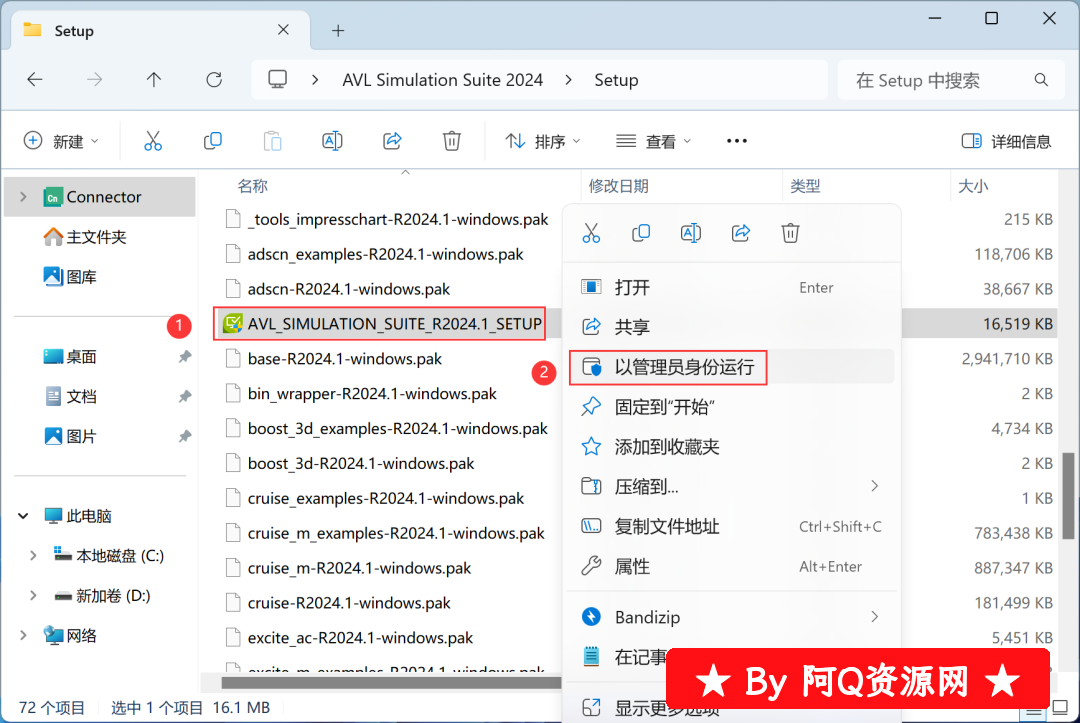This screenshot has height=723, width=1080.
Task: Open 主文件夹 in the navigation pane
Action: (96, 238)
